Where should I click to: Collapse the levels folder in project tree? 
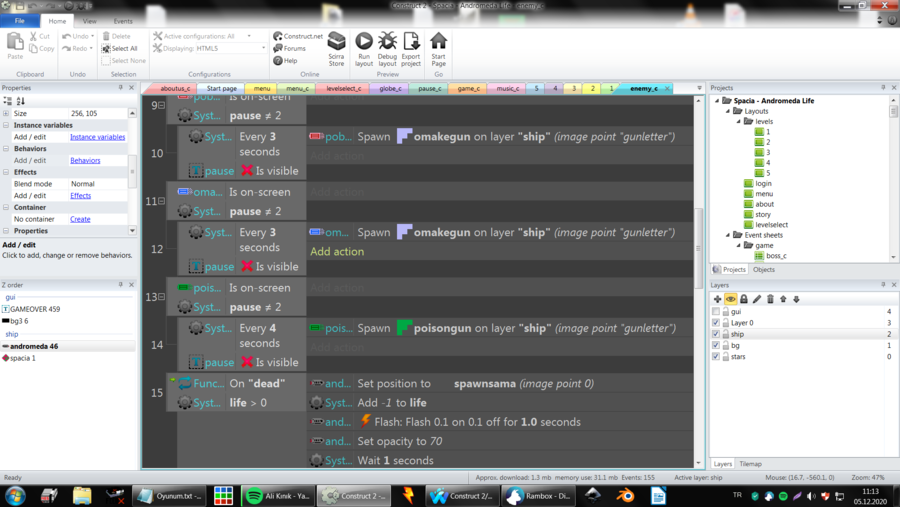[x=739, y=122]
